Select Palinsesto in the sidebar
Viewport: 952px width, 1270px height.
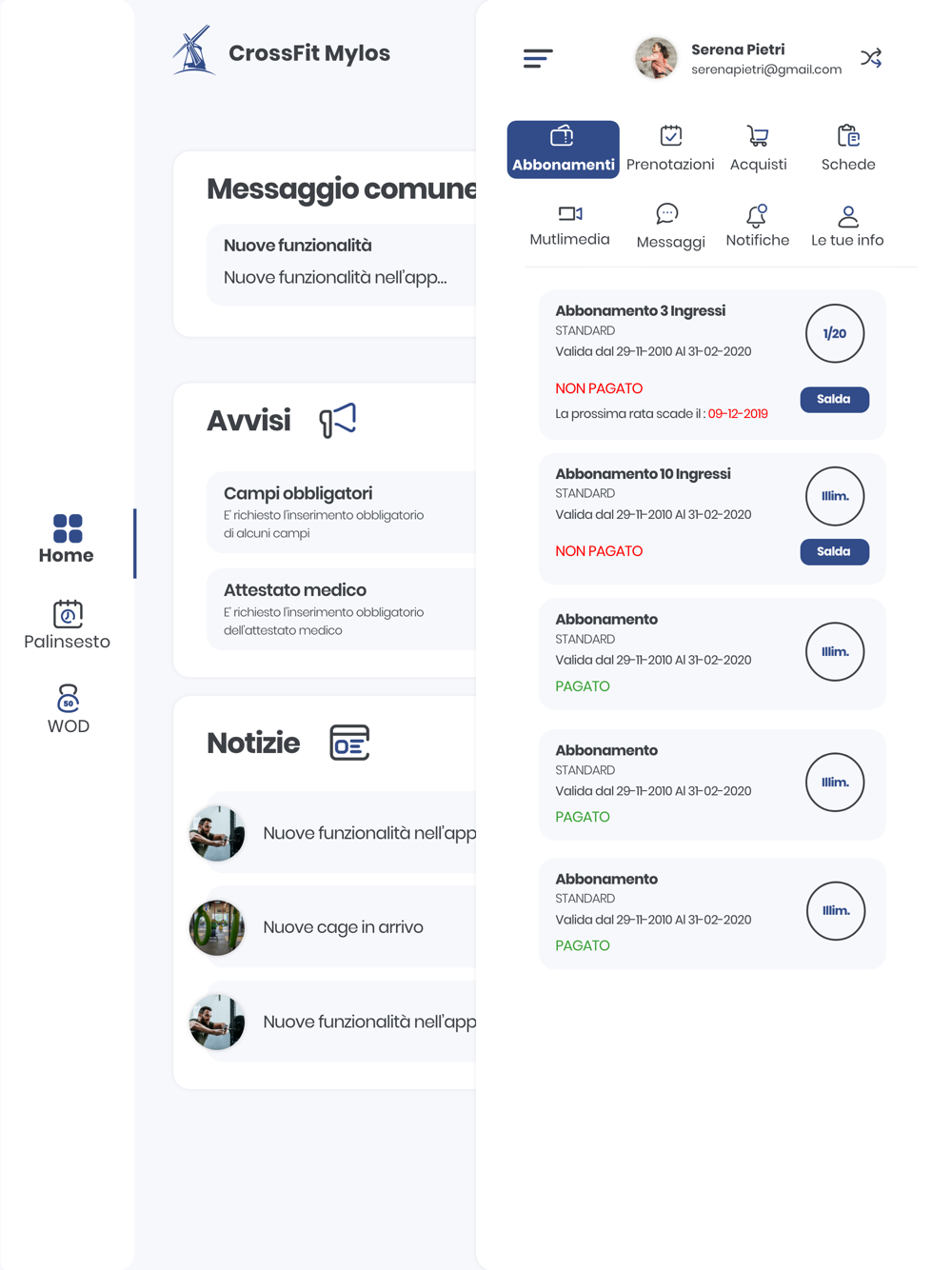[x=67, y=625]
